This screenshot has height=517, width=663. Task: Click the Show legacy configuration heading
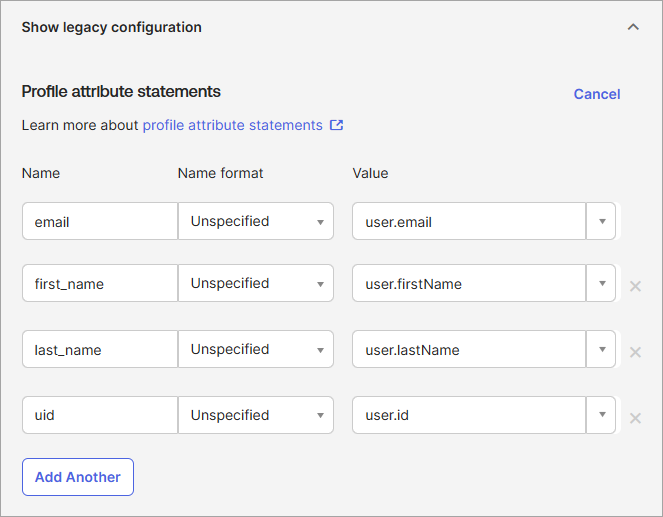click(x=112, y=27)
